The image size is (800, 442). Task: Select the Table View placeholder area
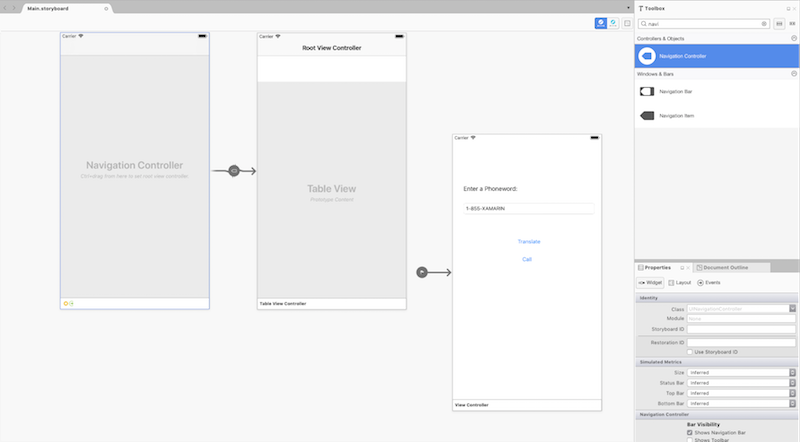click(332, 190)
